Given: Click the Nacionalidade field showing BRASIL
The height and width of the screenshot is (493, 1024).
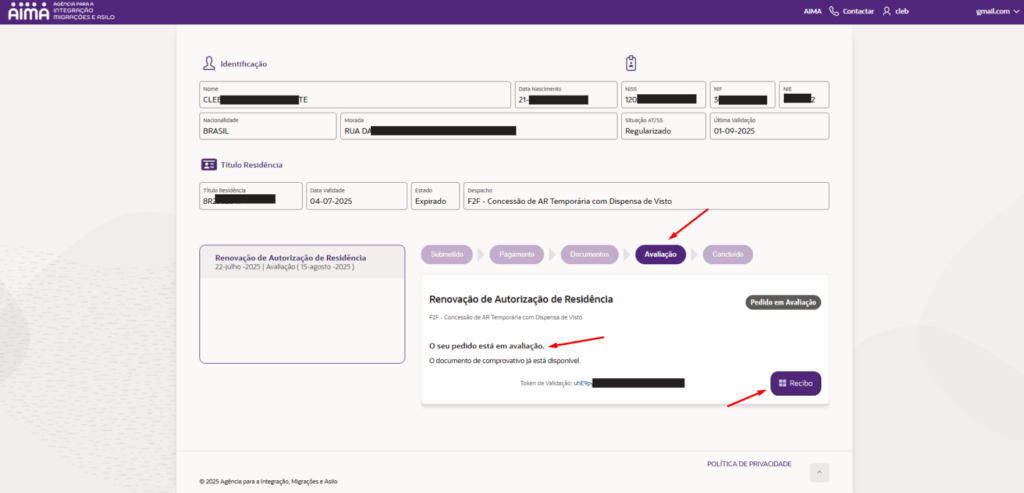Looking at the screenshot, I should tap(268, 126).
